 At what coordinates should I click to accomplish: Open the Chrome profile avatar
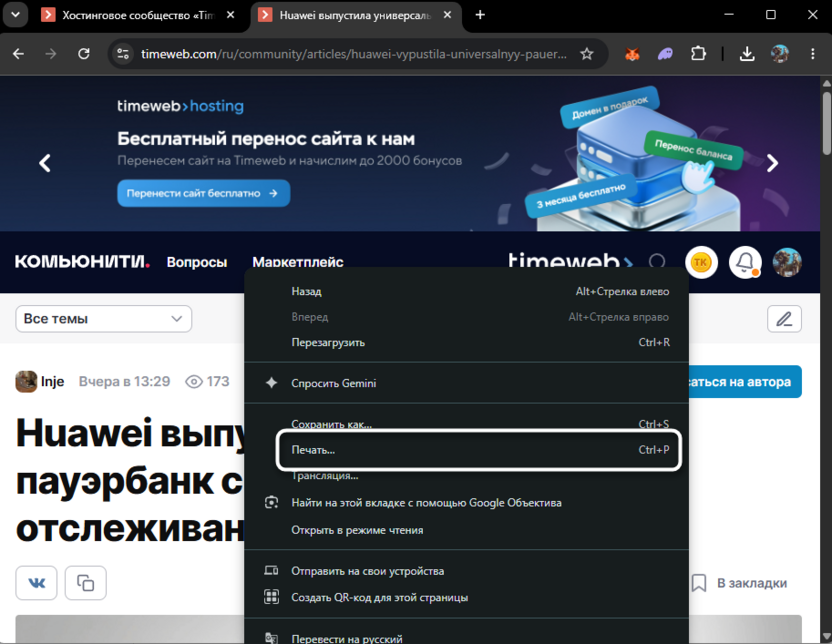779,54
